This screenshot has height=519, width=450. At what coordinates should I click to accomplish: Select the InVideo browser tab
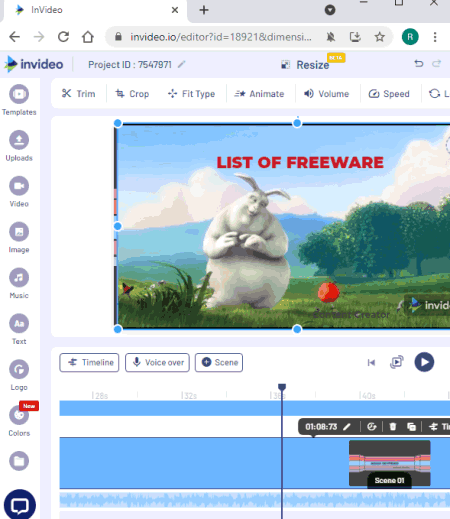(95, 11)
